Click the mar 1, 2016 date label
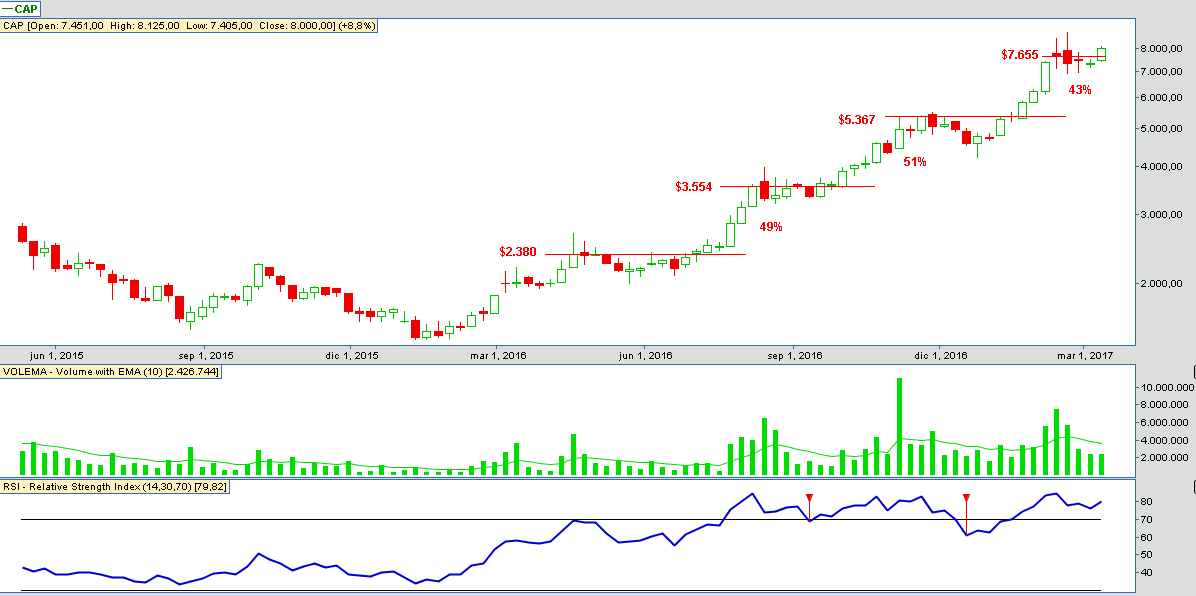1196x596 pixels. (499, 356)
